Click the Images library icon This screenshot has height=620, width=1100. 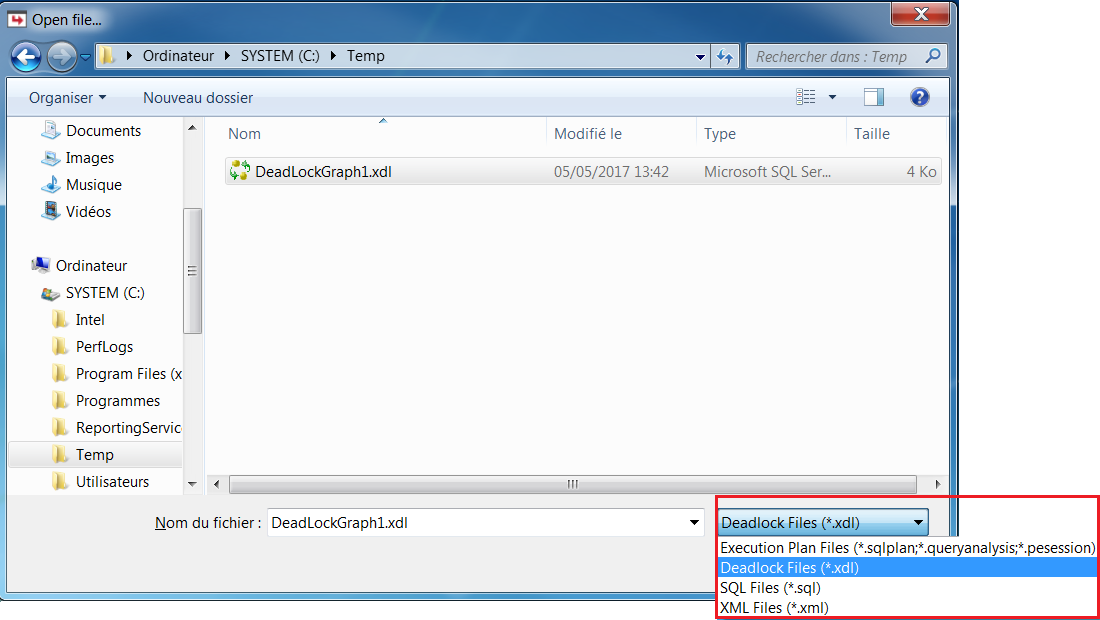coord(51,158)
